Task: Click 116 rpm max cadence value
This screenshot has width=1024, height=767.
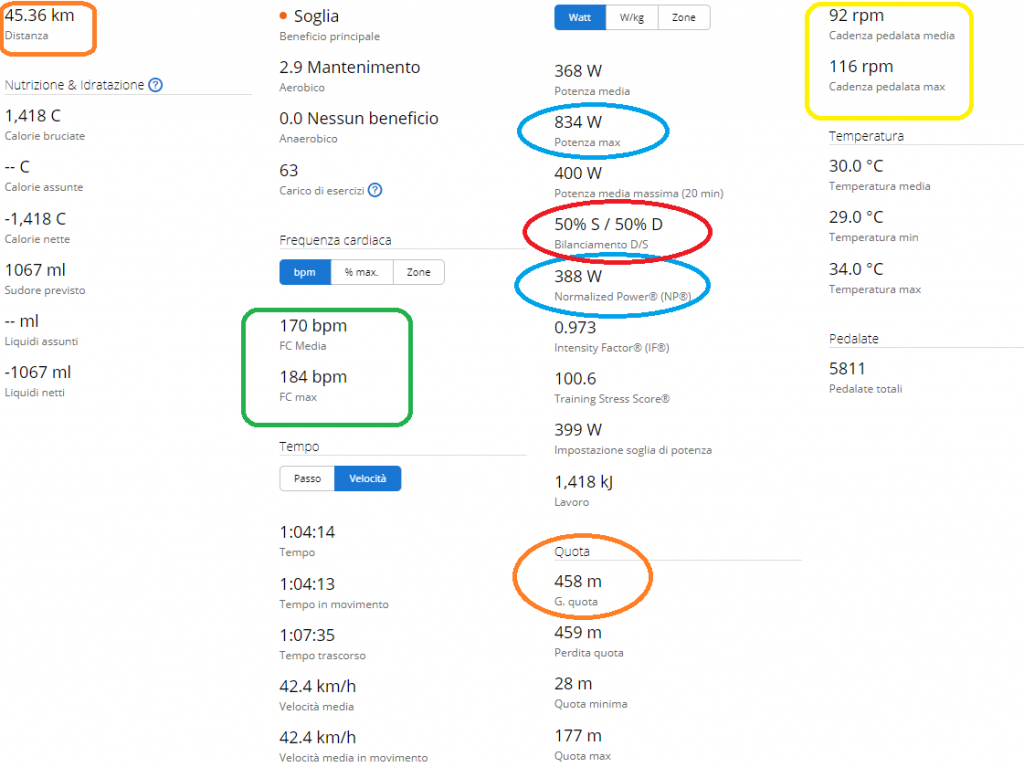Action: pyautogui.click(x=861, y=67)
